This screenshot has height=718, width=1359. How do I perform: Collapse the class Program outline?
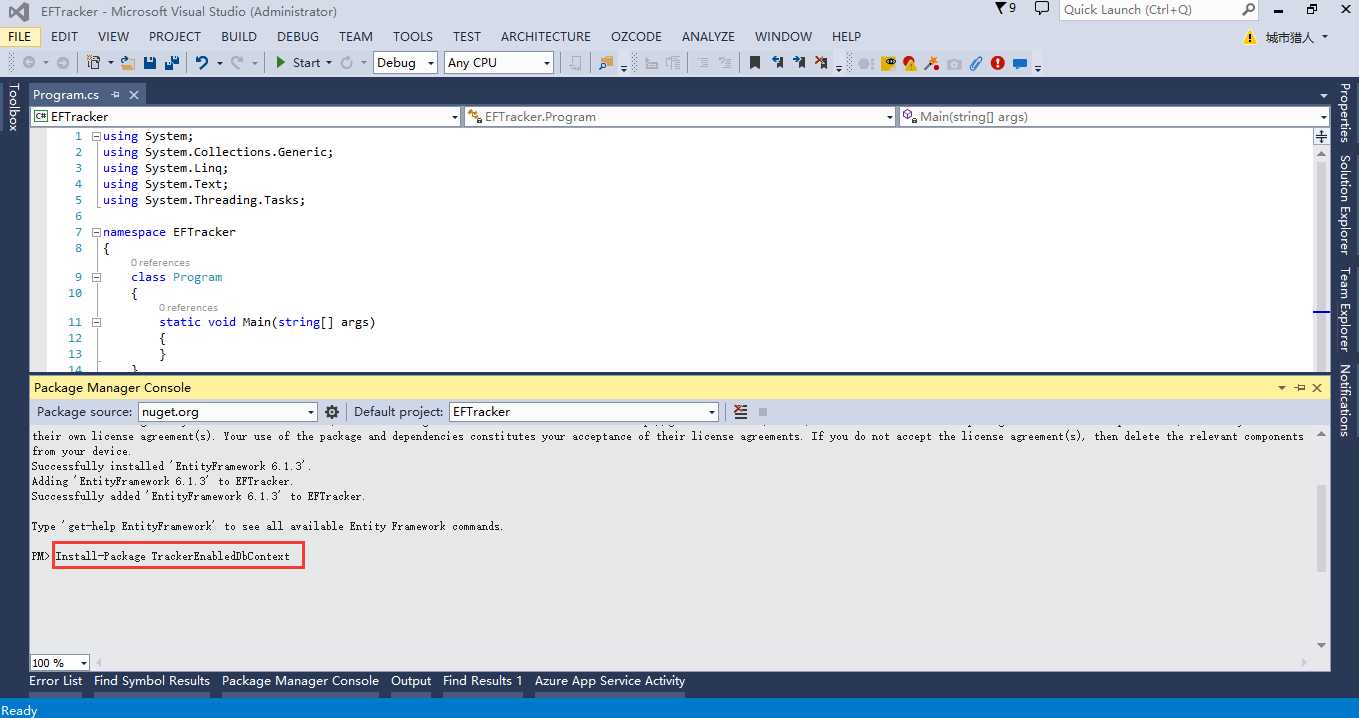click(96, 277)
